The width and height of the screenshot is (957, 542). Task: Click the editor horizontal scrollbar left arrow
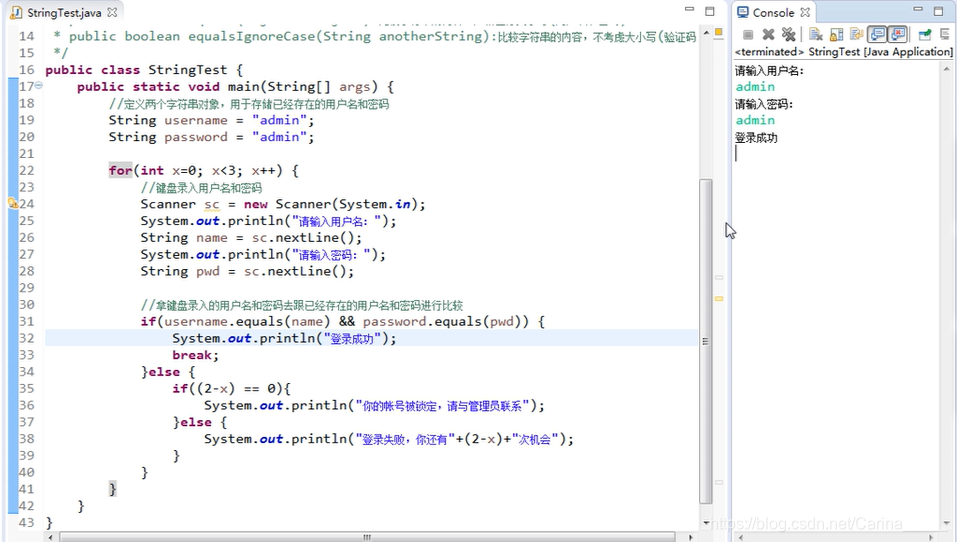[x=50, y=537]
